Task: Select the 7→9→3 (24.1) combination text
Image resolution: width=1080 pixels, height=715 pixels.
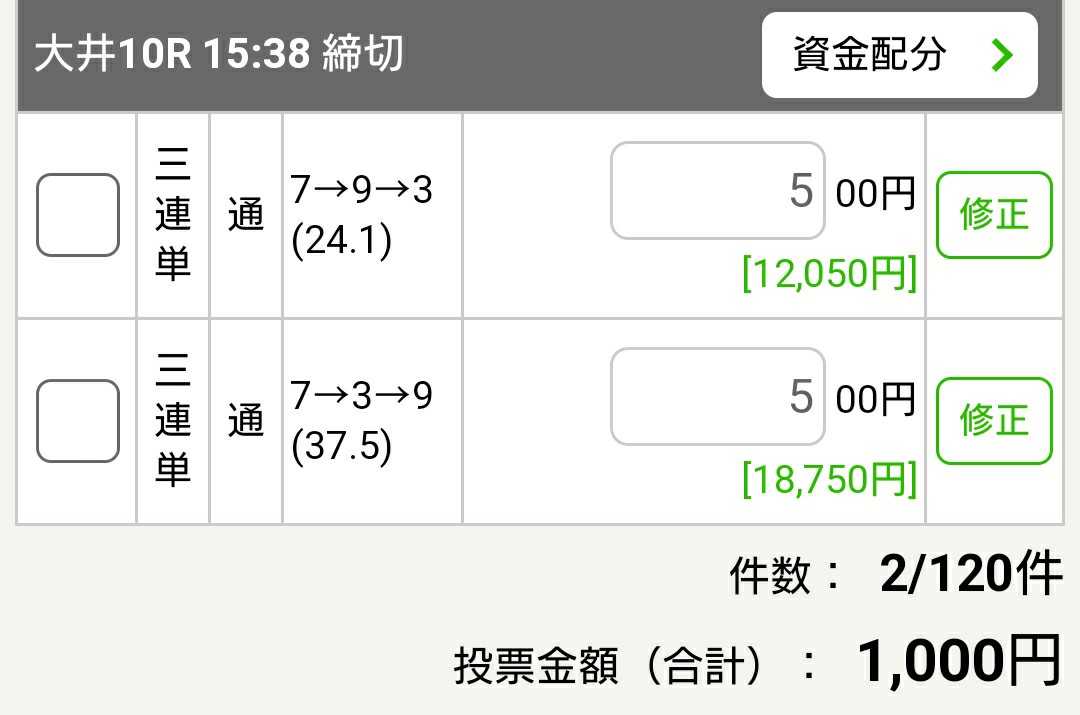Action: (361, 215)
